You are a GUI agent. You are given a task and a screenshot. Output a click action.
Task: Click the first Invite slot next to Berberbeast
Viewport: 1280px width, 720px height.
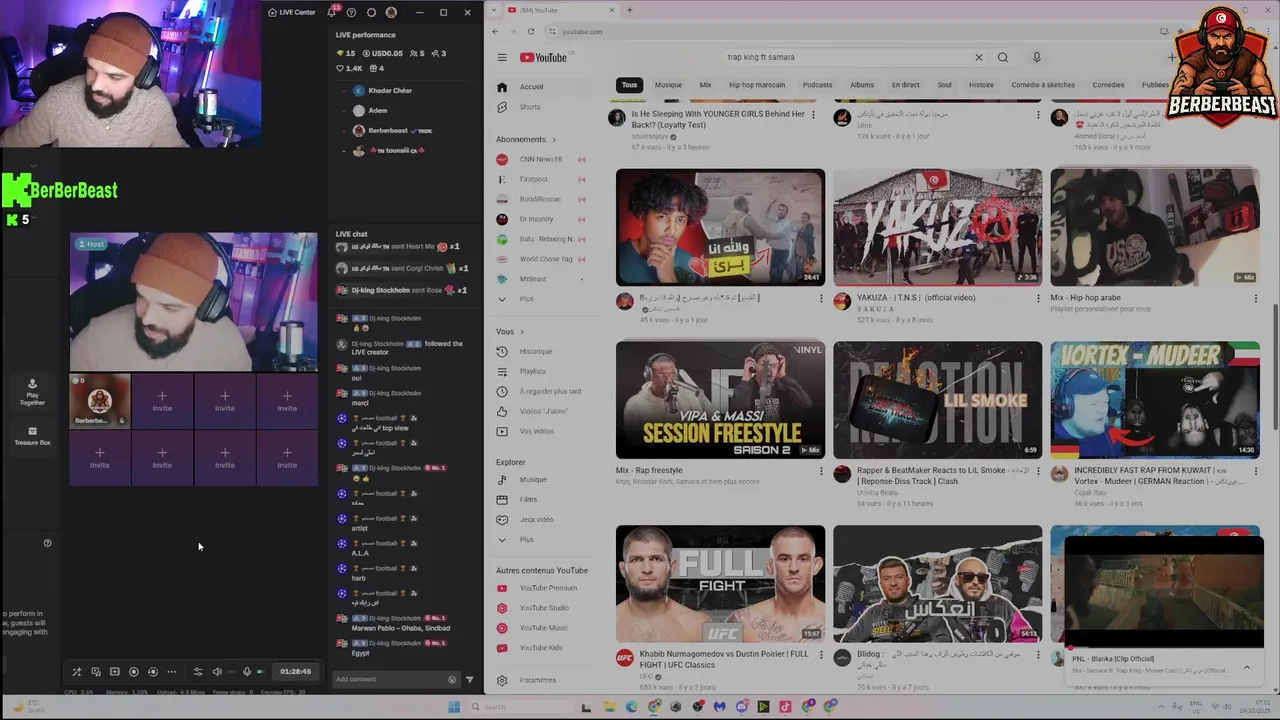162,400
